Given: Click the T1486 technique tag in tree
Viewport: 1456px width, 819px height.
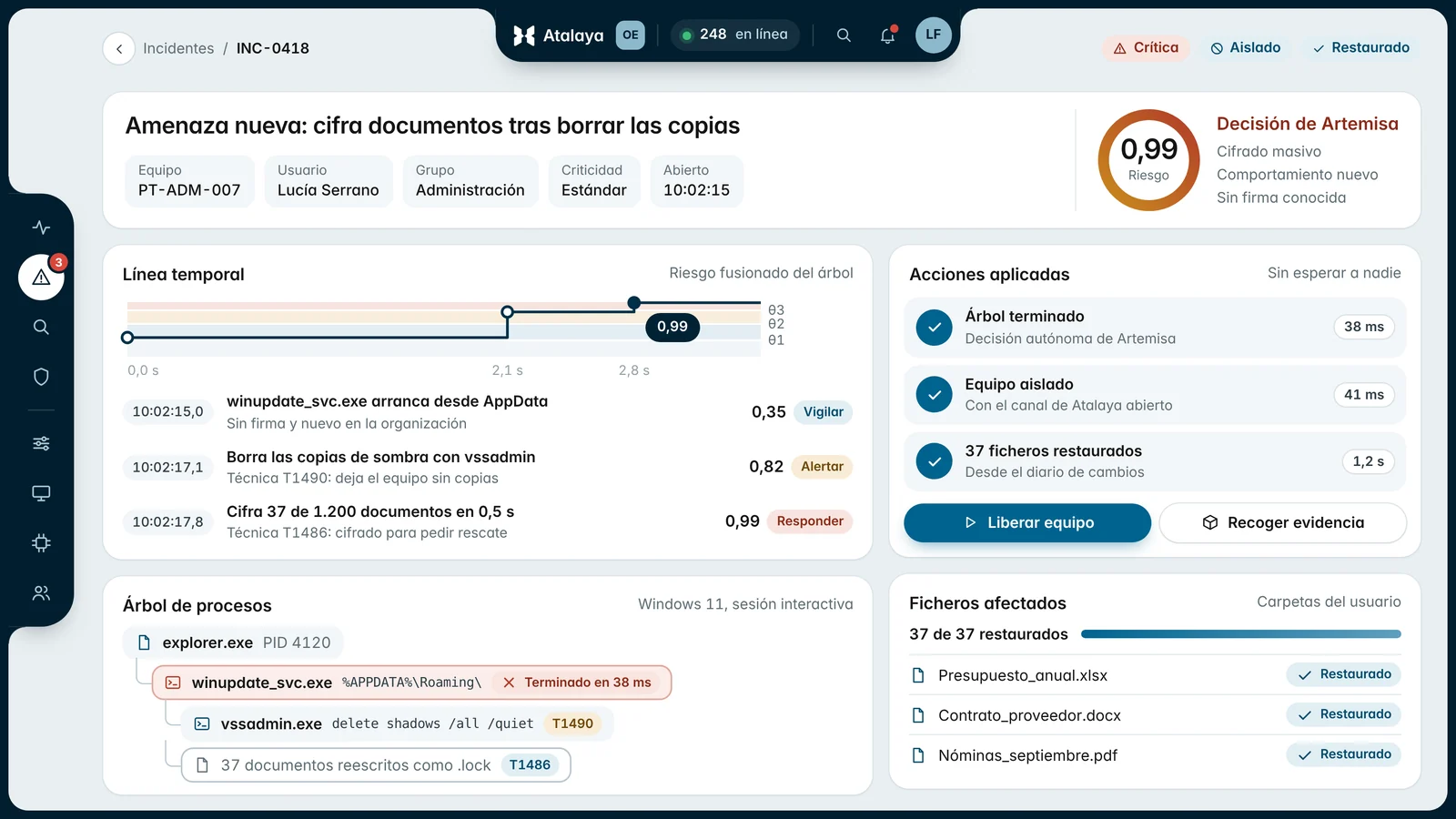Looking at the screenshot, I should 530,765.
